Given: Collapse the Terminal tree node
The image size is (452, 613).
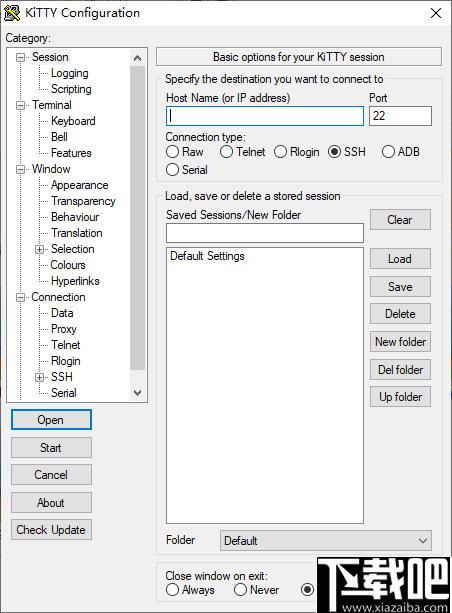Looking at the screenshot, I should click(20, 106).
